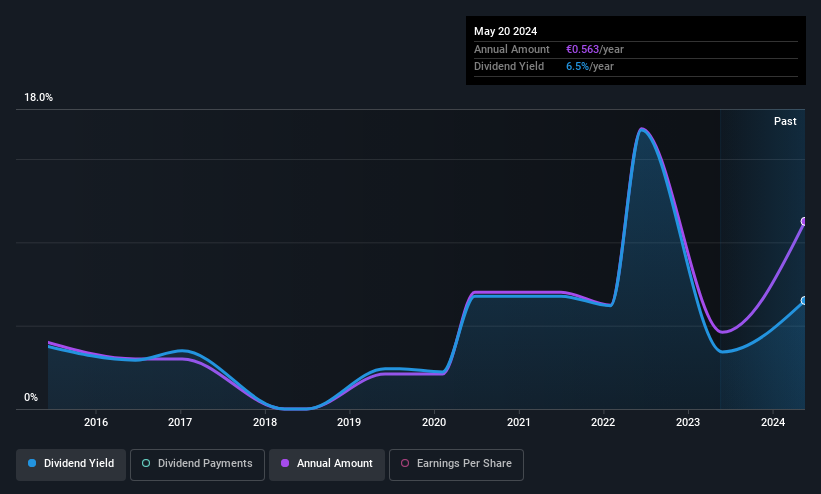Click the €0.563 annual amount value
821x494 pixels.
pos(582,49)
